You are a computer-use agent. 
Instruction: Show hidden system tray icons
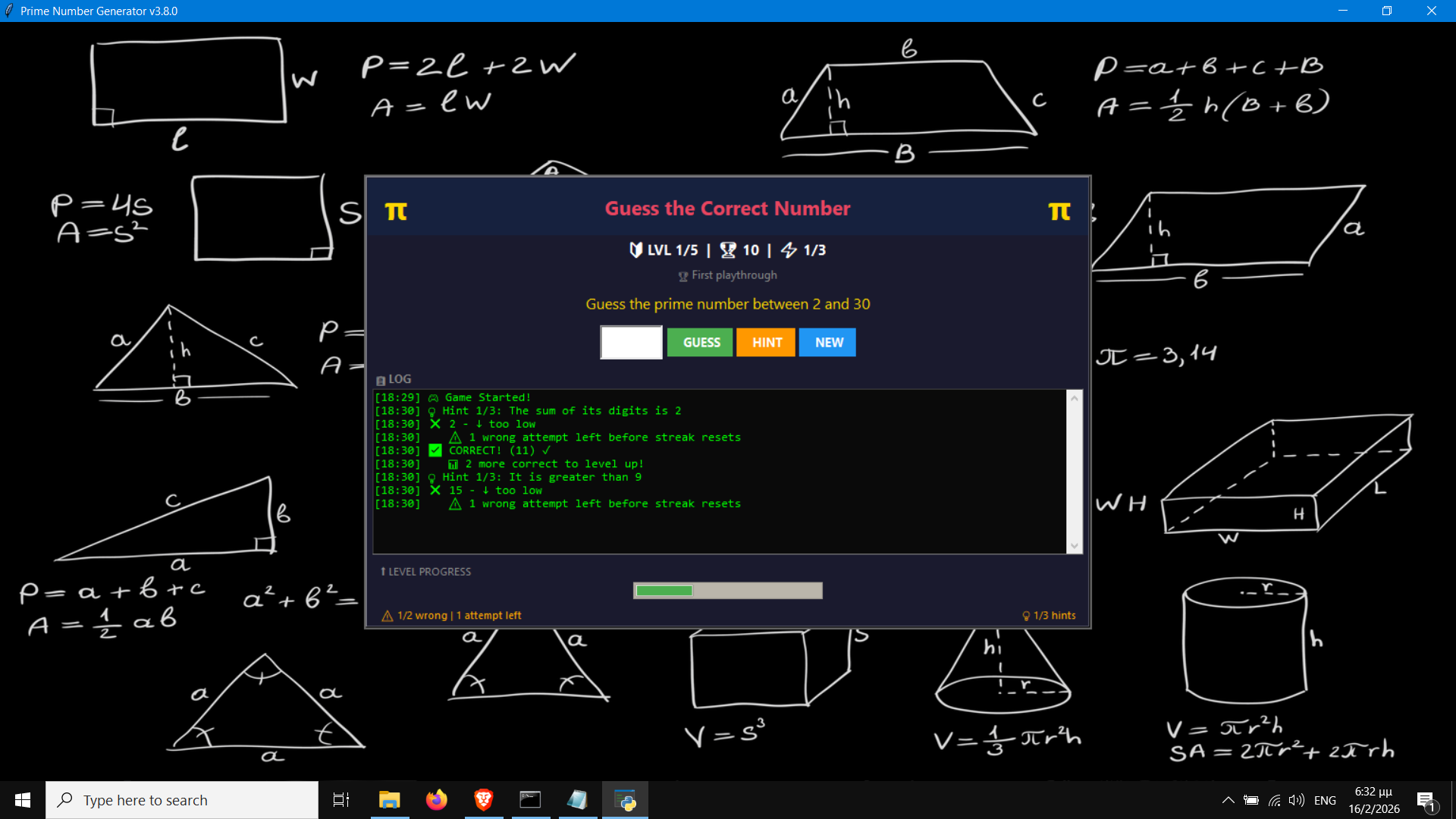pos(1228,800)
